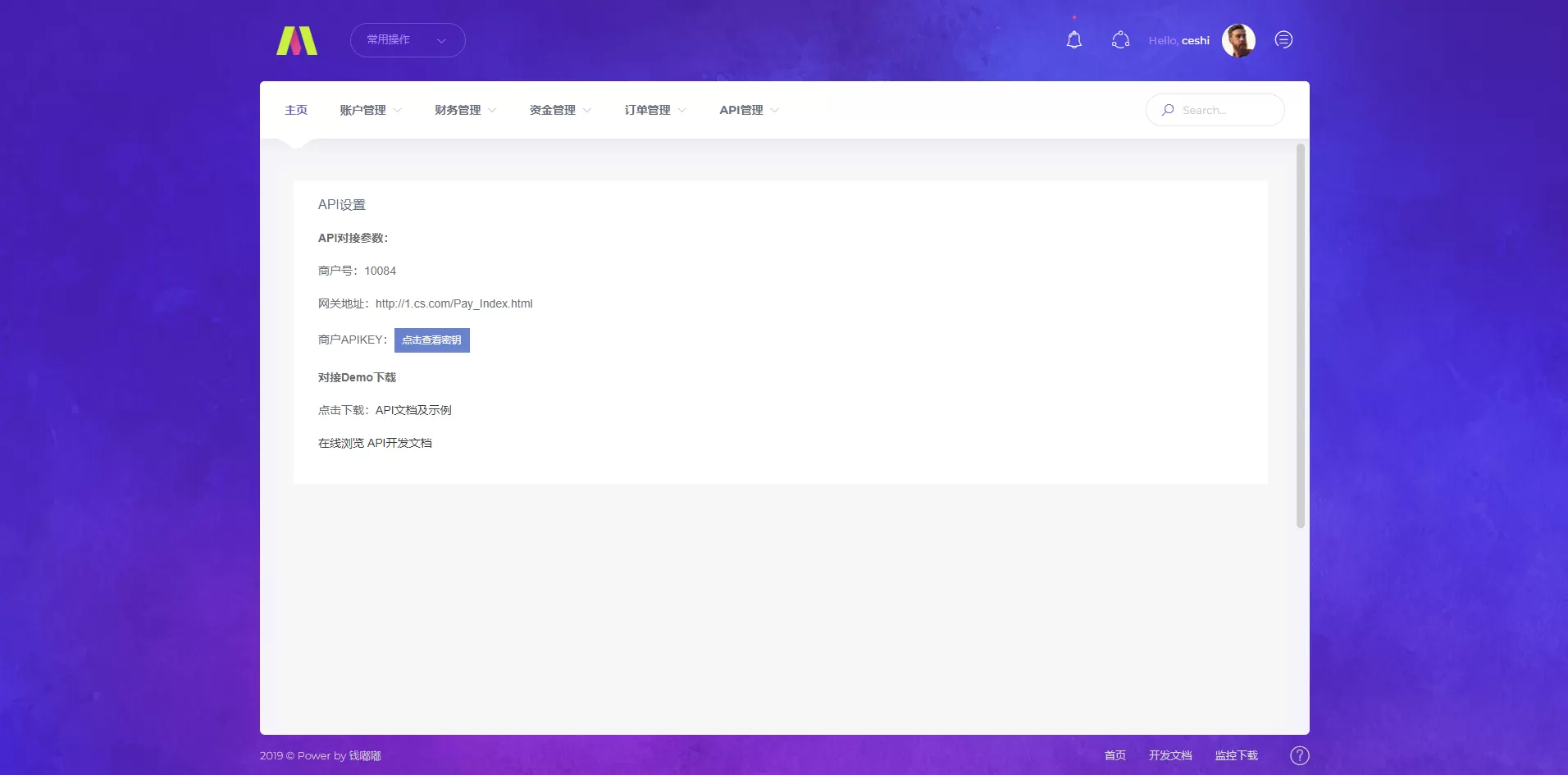The image size is (1568, 775).
Task: Open the 订单管理 menu
Action: tap(654, 110)
